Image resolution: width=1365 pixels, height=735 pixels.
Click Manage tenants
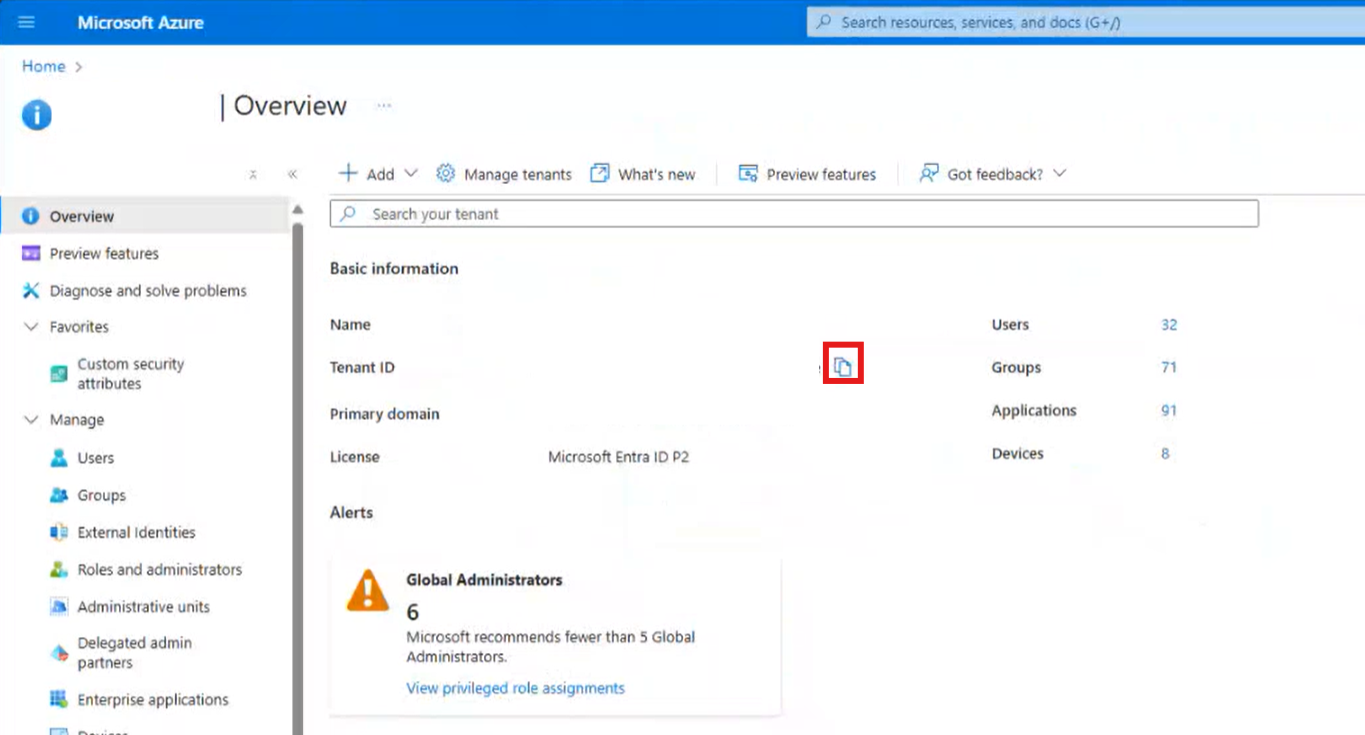(x=504, y=174)
